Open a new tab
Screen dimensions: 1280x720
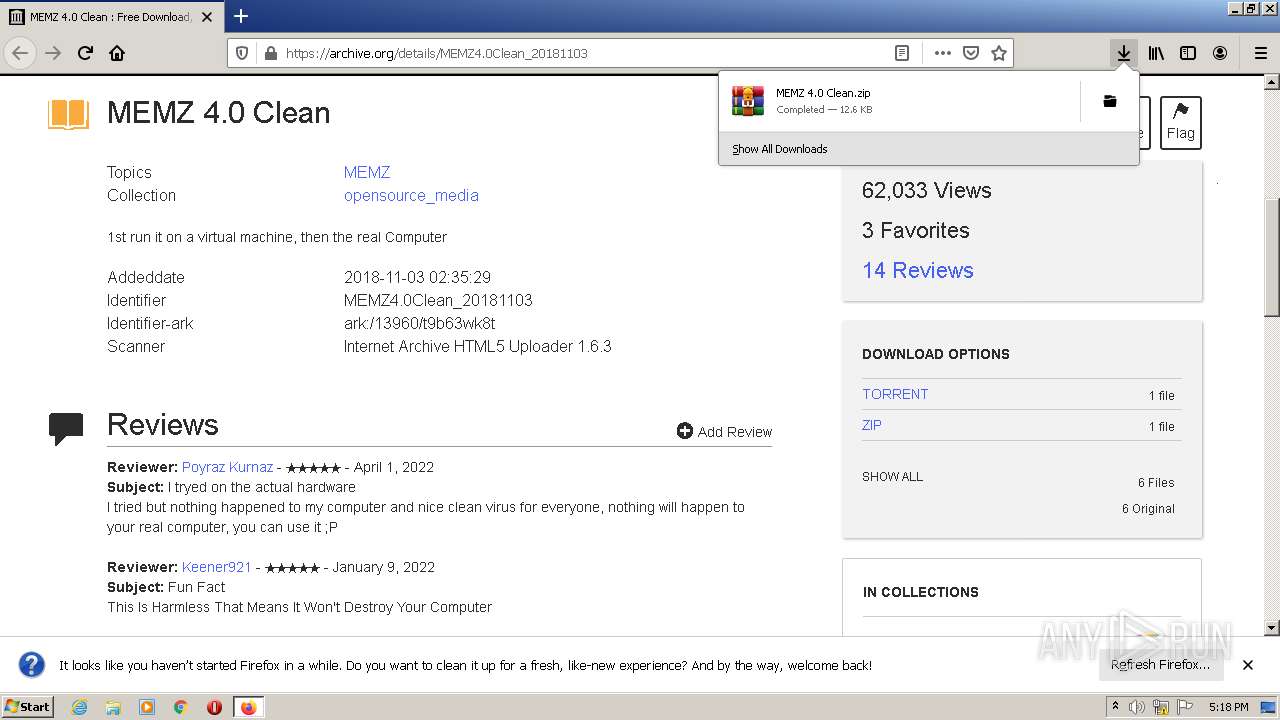point(241,16)
